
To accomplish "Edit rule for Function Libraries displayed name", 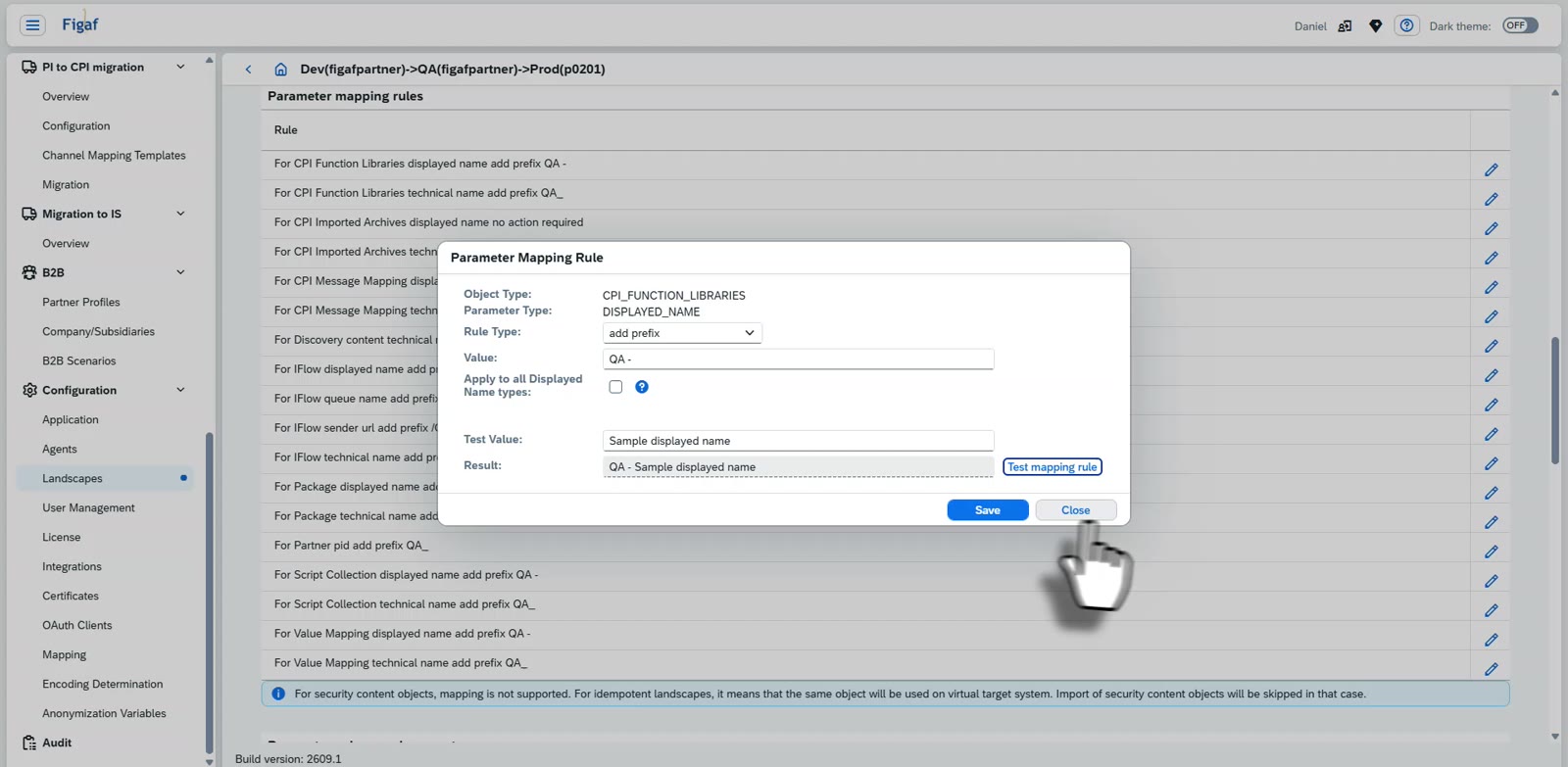I will point(1491,169).
